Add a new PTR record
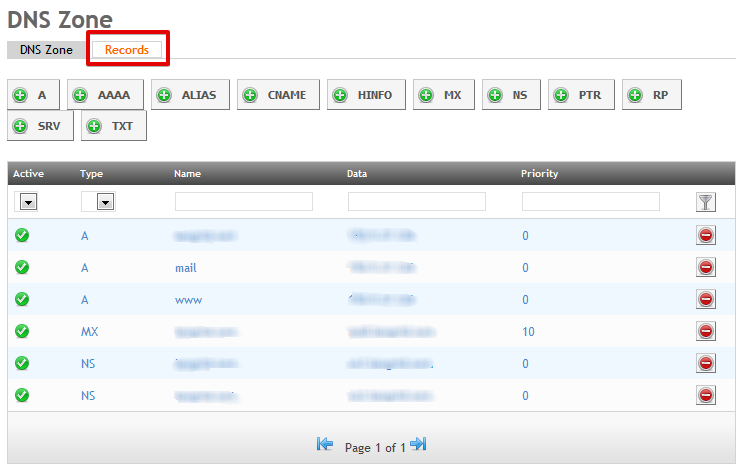745x470 pixels. pyautogui.click(x=581, y=95)
